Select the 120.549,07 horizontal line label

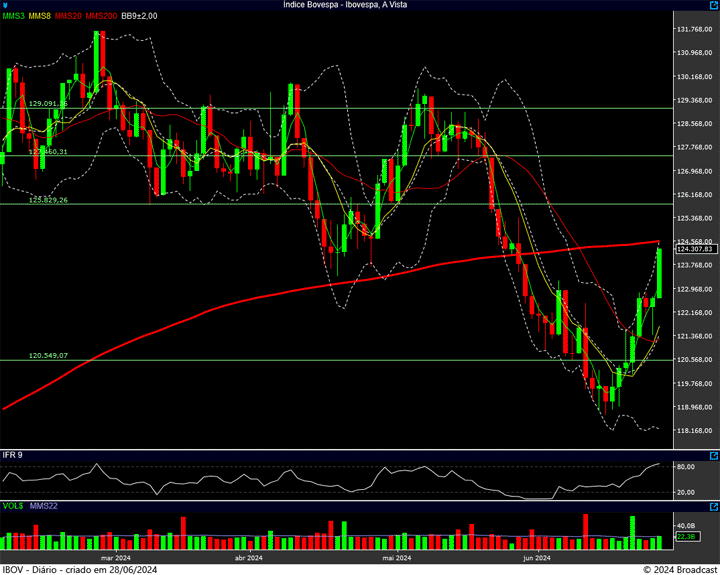(x=48, y=356)
